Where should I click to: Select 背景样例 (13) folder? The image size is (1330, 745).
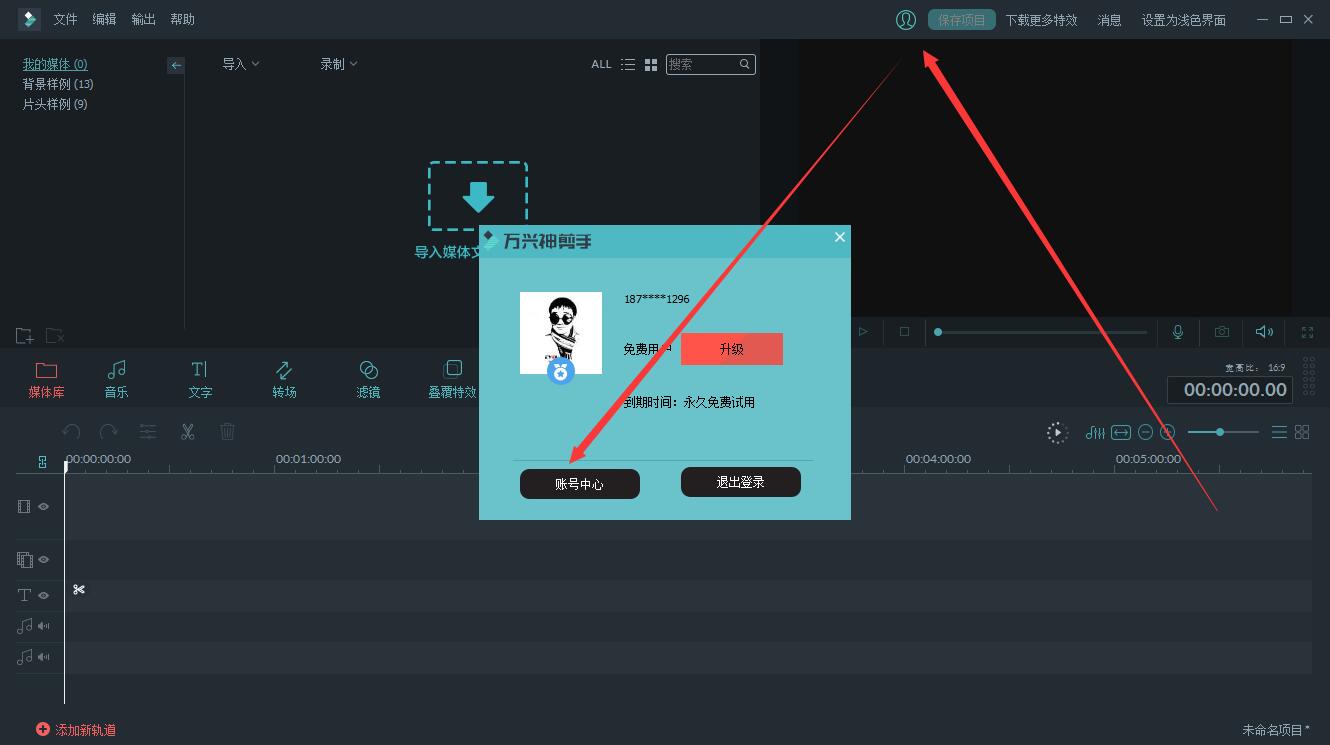click(x=58, y=84)
